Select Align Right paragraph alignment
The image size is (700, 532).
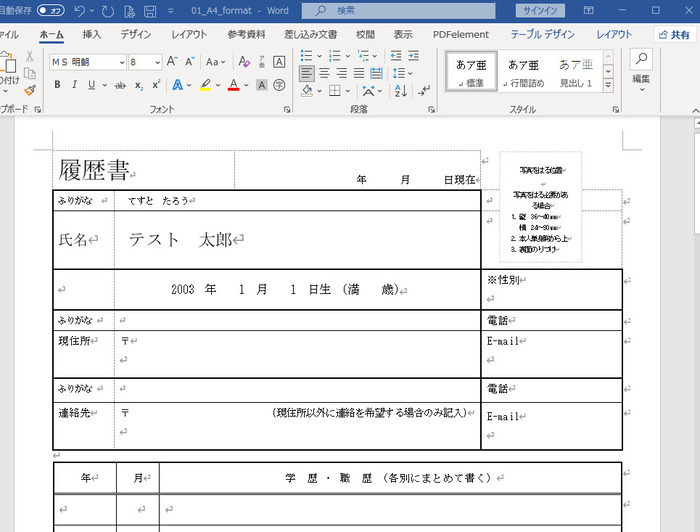(342, 73)
